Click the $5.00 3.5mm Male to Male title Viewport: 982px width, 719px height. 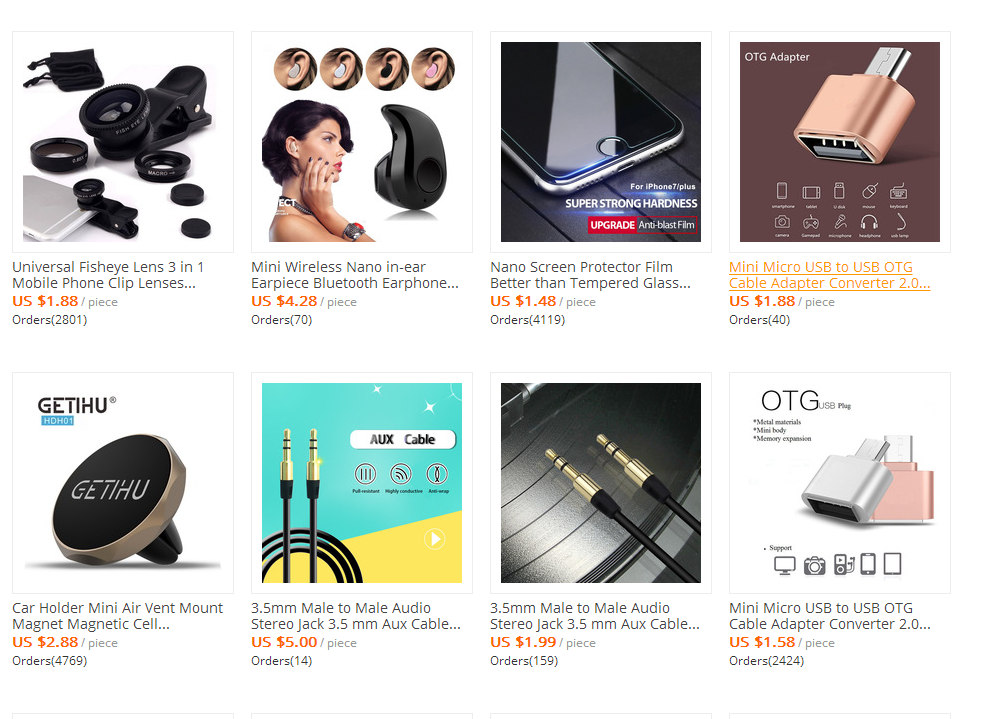[x=356, y=616]
